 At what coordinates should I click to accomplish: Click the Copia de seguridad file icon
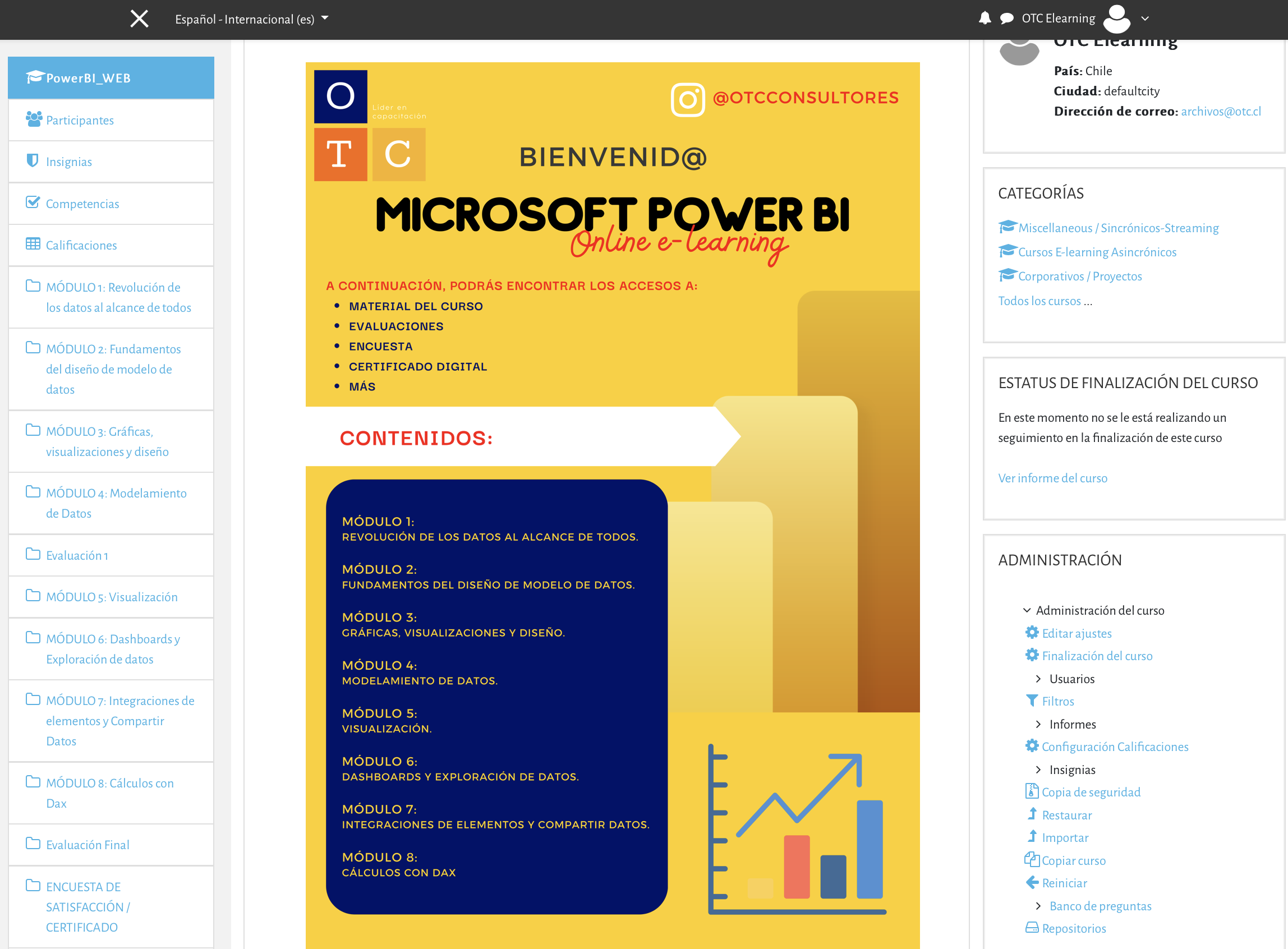(1032, 791)
